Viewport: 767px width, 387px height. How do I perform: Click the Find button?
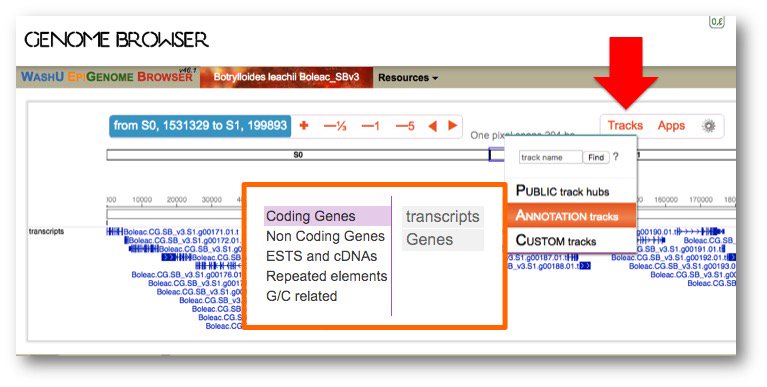pos(596,158)
